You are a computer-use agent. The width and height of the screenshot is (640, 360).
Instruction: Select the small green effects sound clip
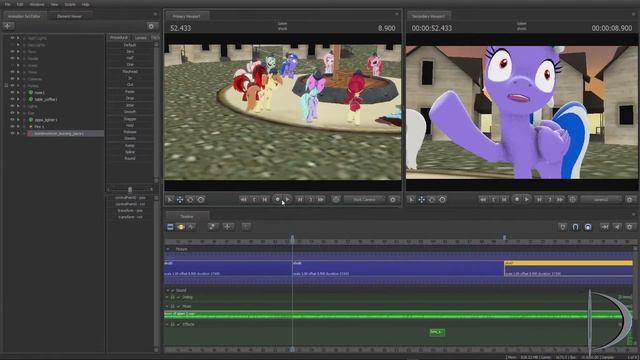pos(437,332)
